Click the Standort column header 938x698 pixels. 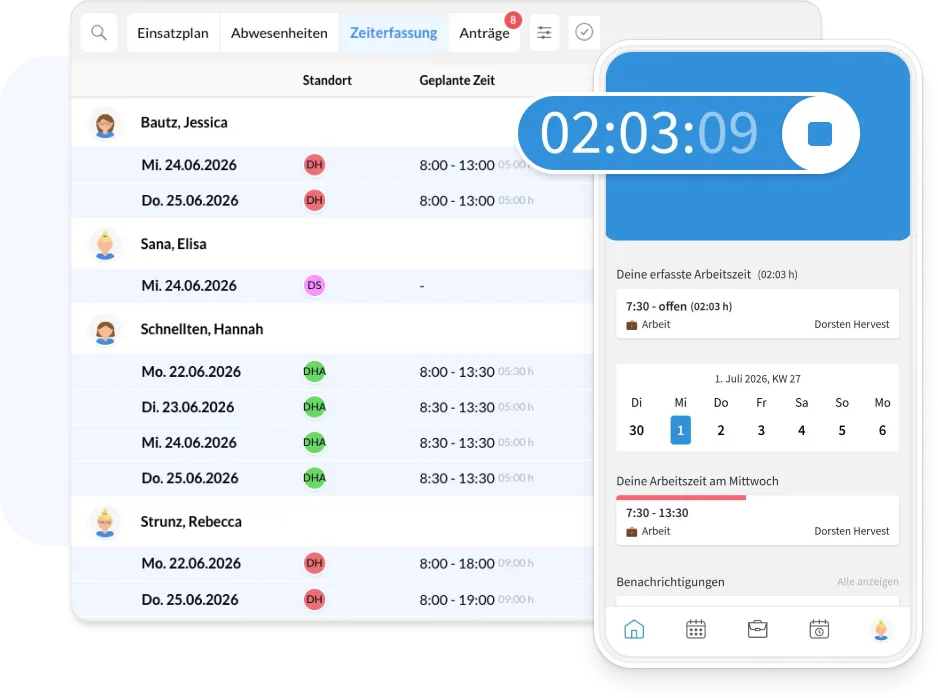[x=327, y=80]
